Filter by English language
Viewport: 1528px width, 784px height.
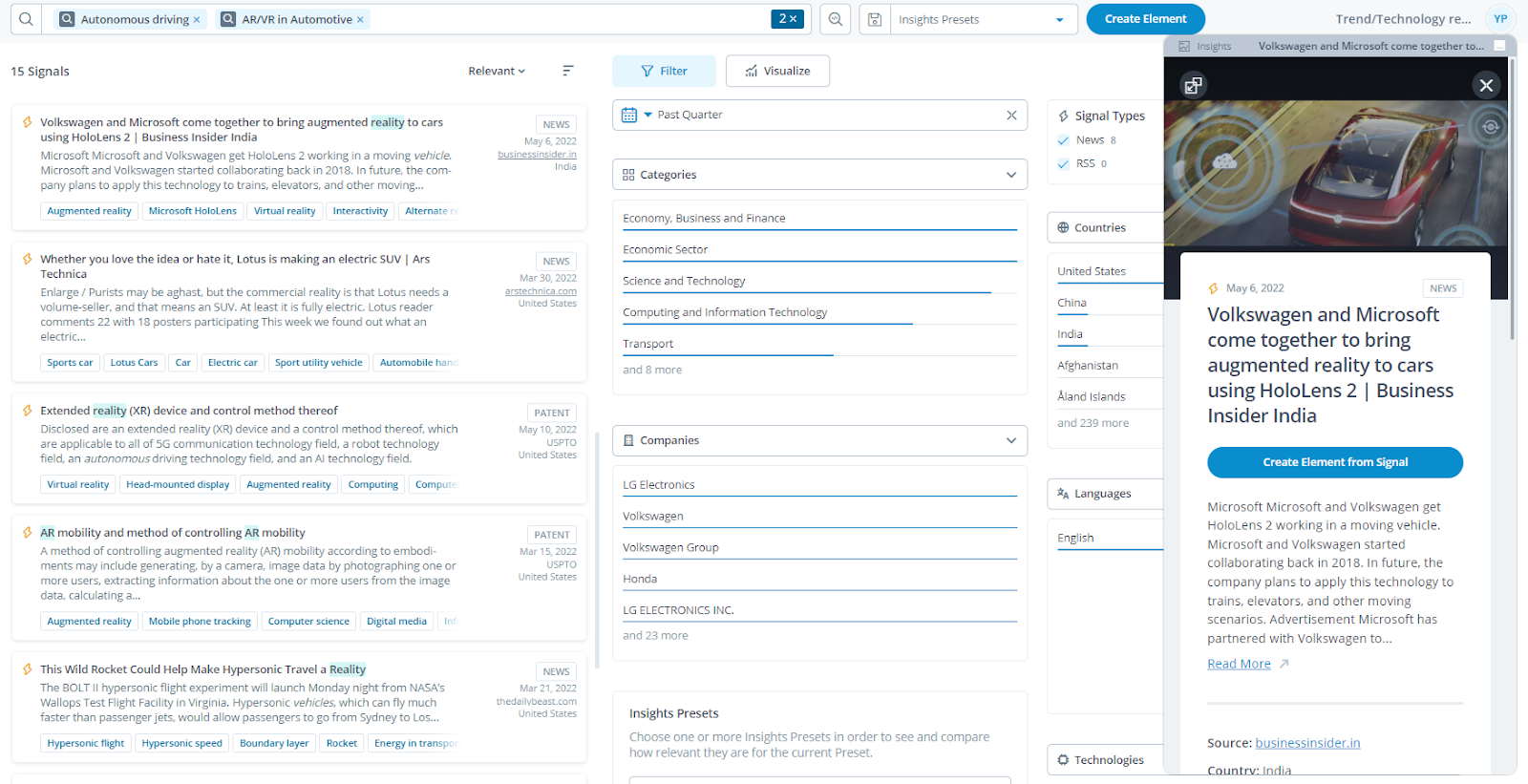[1075, 539]
